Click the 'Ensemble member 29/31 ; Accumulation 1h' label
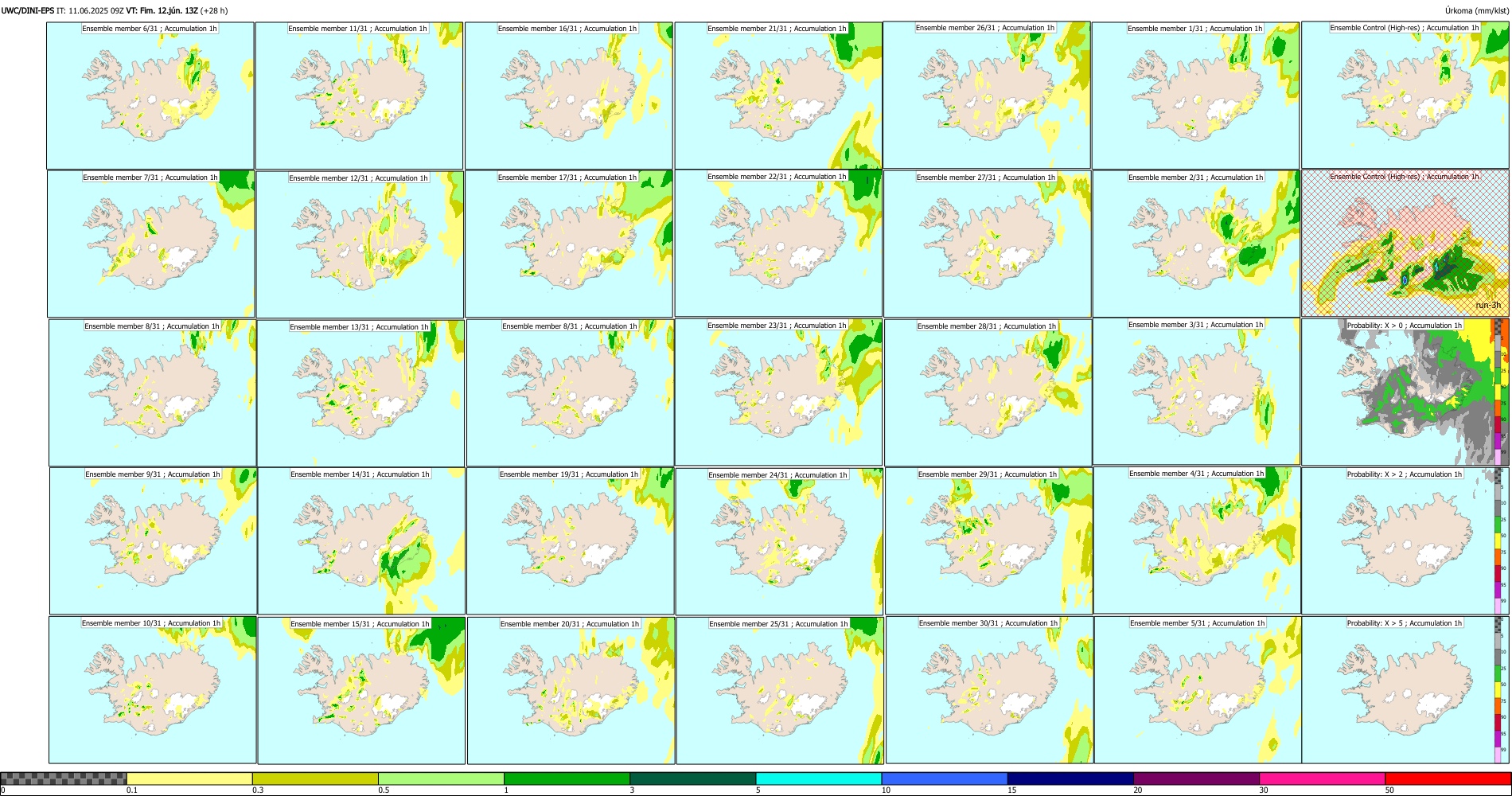The image size is (1512, 796). click(988, 474)
